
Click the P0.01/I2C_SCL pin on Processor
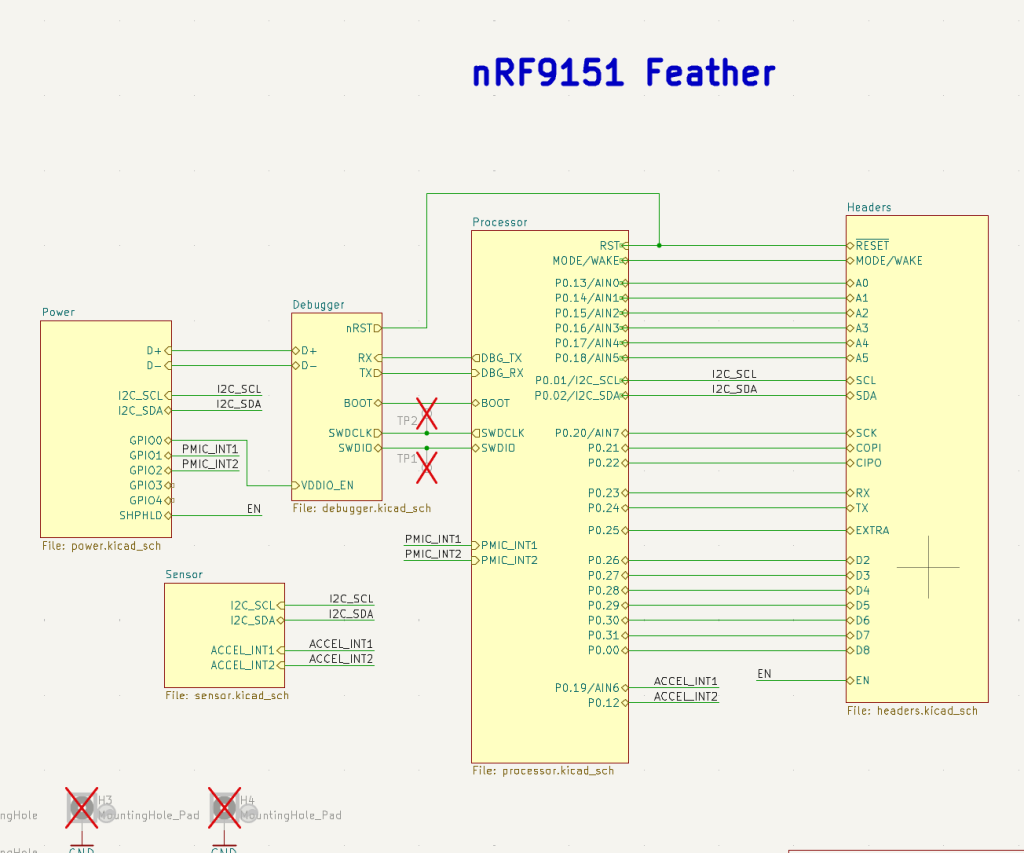pos(581,380)
